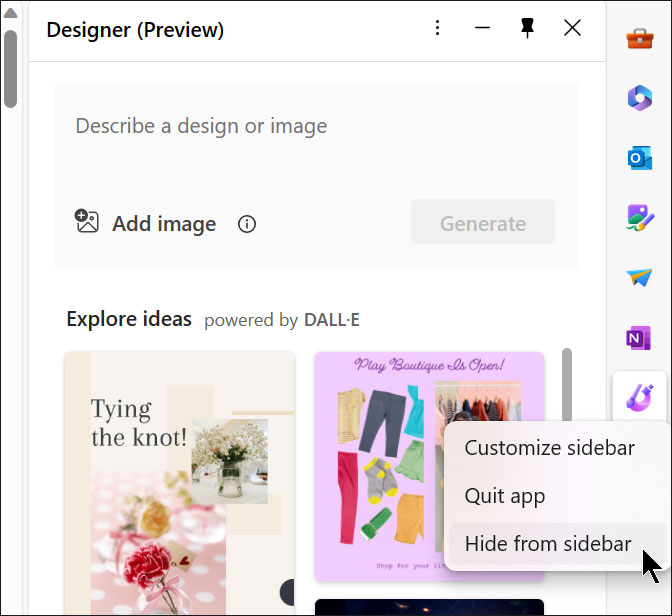The width and height of the screenshot is (672, 616).
Task: Click the info icon beside Add image
Action: point(247,224)
